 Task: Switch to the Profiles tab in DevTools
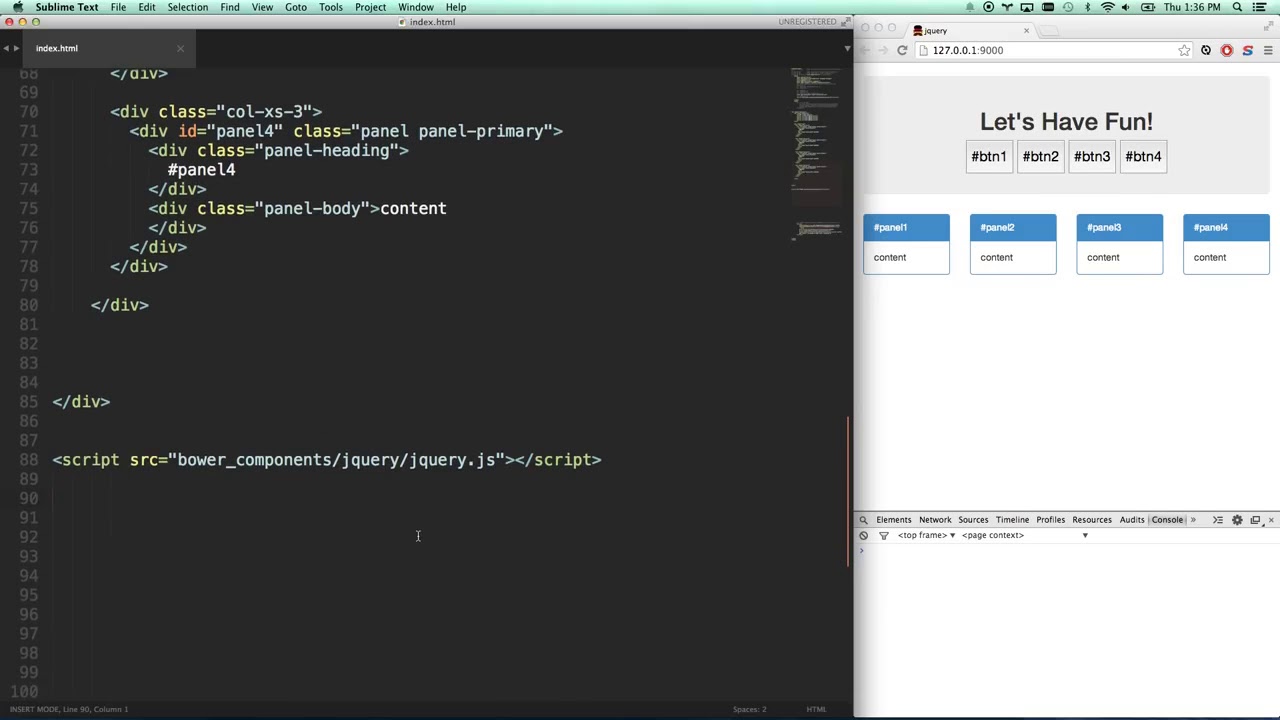(1050, 520)
